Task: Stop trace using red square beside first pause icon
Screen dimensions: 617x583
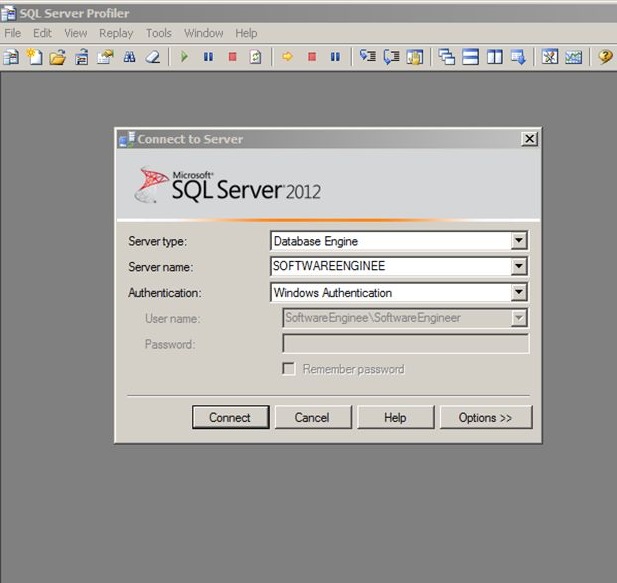Action: tap(233, 57)
